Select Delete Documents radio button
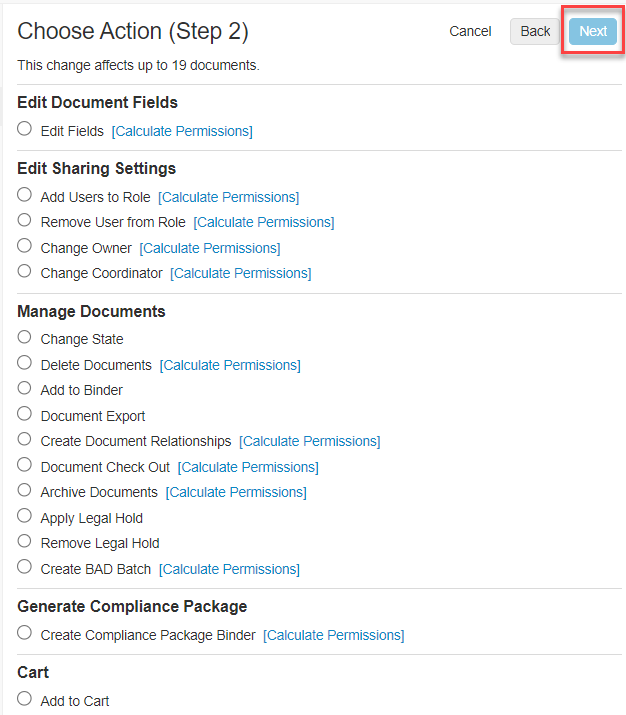Screen dimensions: 626x715 (25, 363)
